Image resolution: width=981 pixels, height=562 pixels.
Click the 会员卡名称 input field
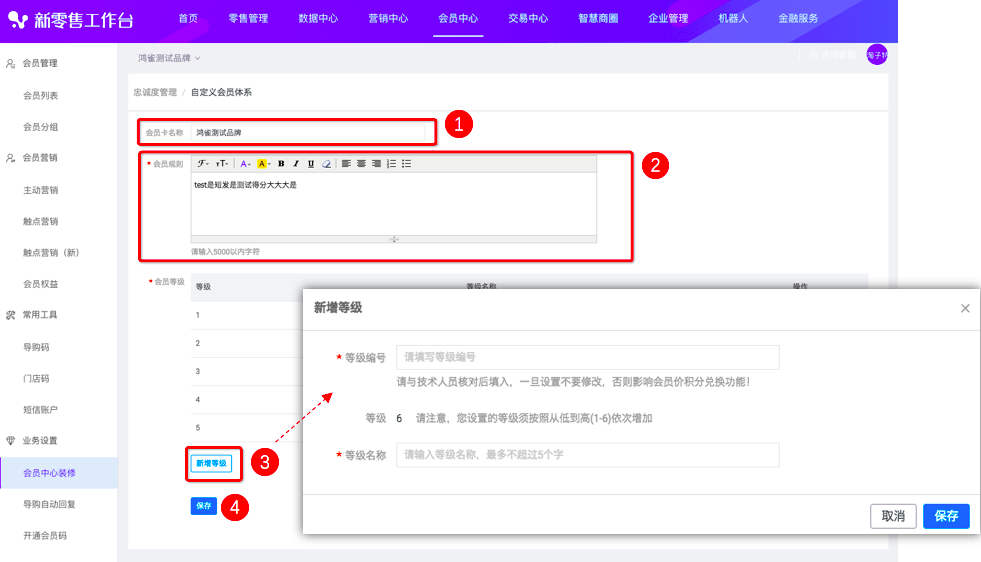pos(308,133)
